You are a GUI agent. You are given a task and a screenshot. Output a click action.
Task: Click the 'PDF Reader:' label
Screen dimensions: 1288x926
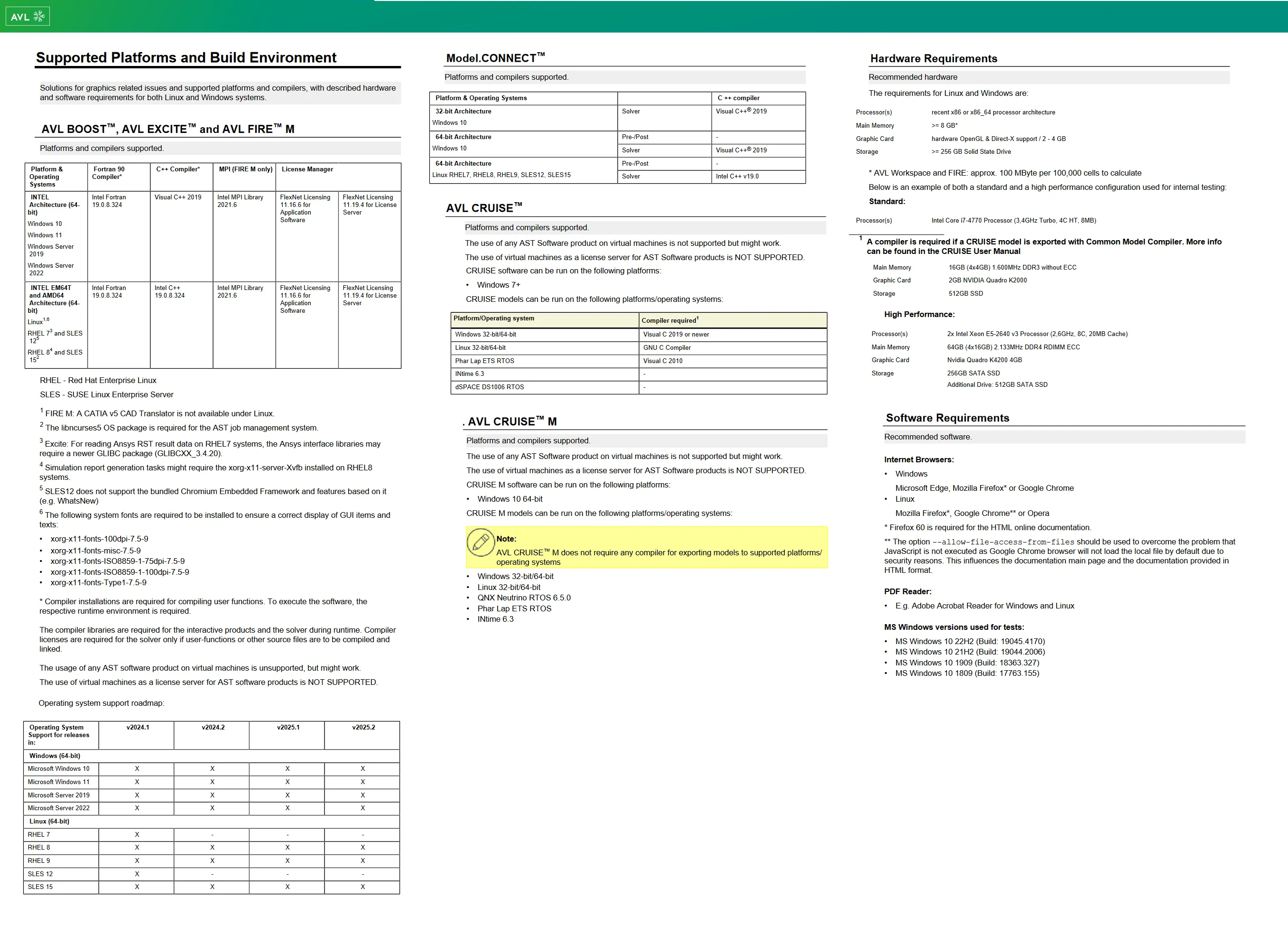click(908, 592)
